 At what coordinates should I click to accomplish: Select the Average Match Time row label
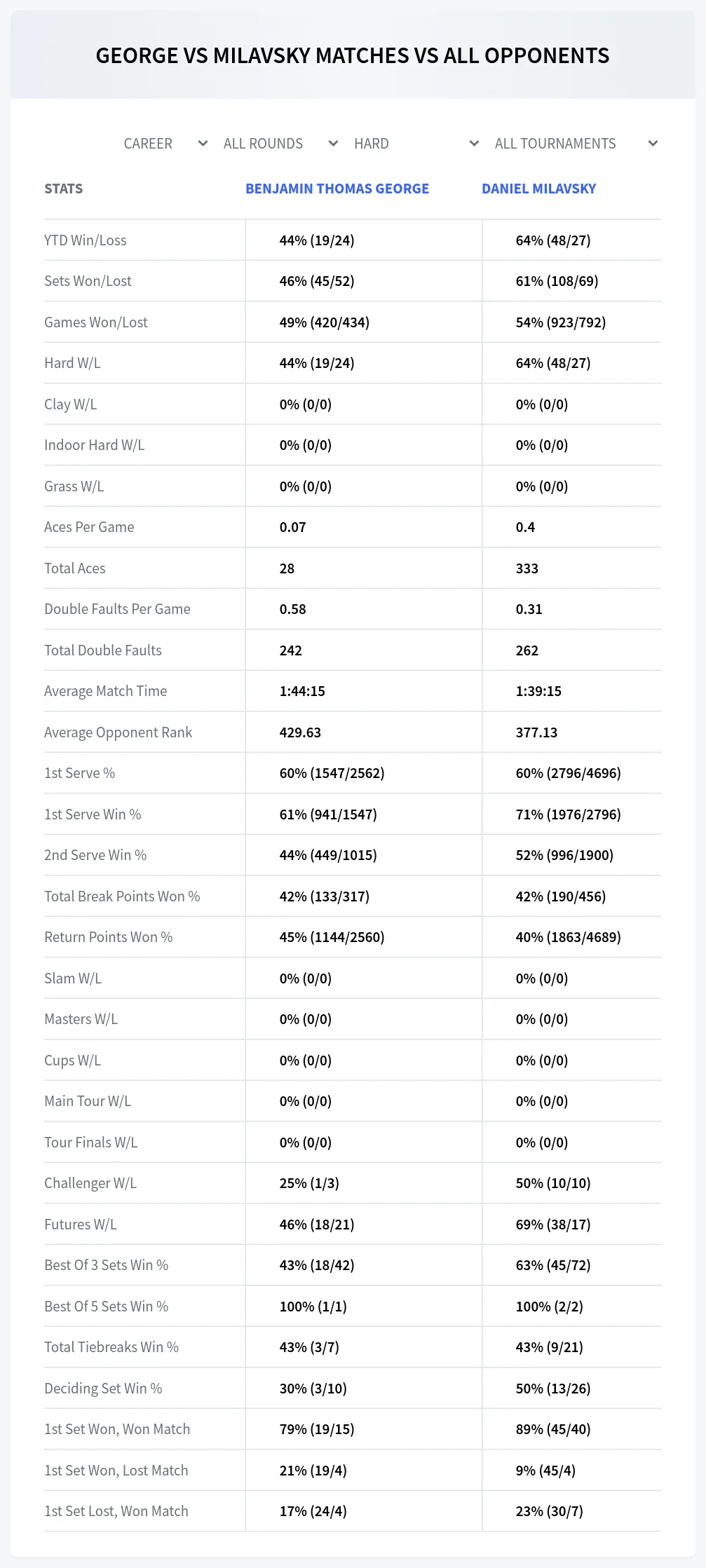106,691
